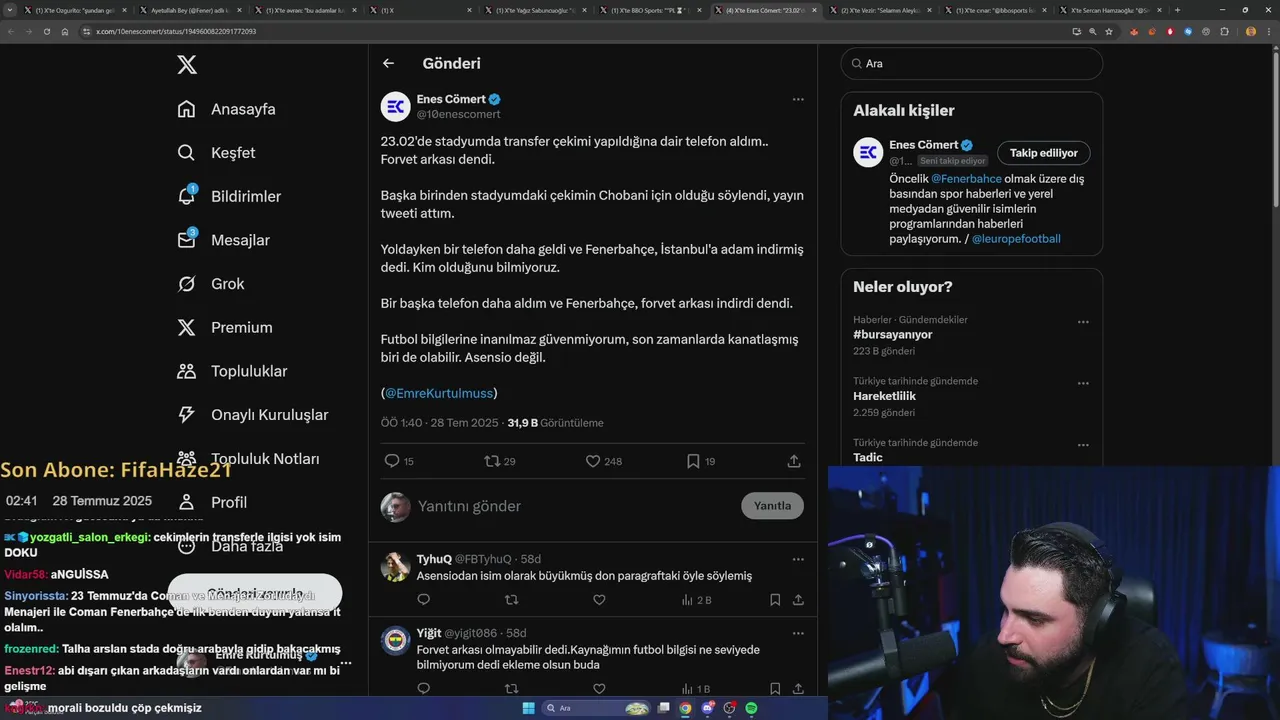Switch to X'te BBO Sports tab

[652, 10]
